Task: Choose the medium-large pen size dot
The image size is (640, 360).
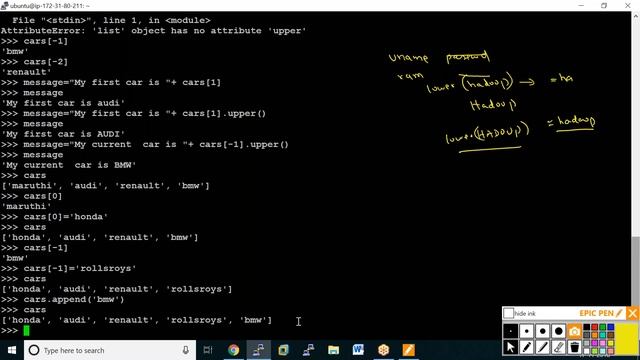Action: pyautogui.click(x=542, y=331)
